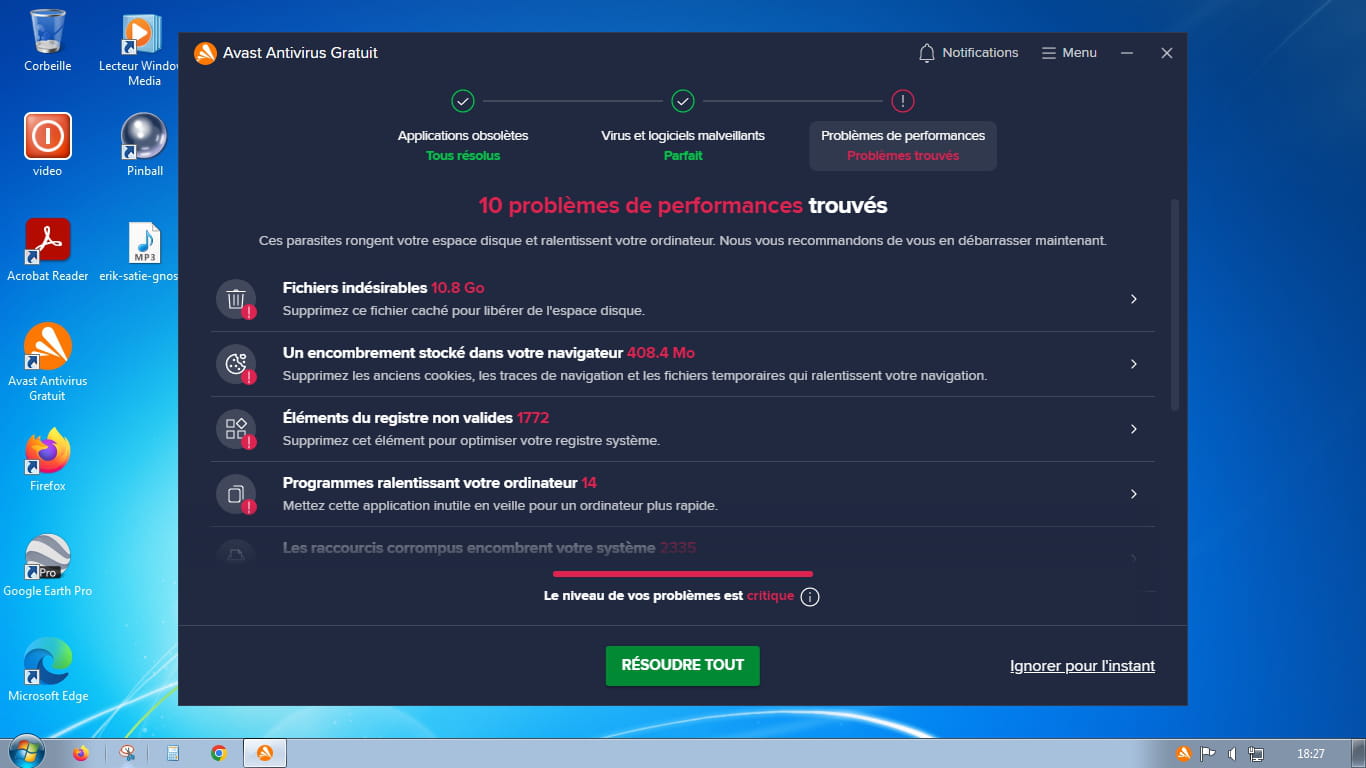The width and height of the screenshot is (1366, 768).
Task: Click registry icon for Éléments du registre
Action: click(236, 429)
